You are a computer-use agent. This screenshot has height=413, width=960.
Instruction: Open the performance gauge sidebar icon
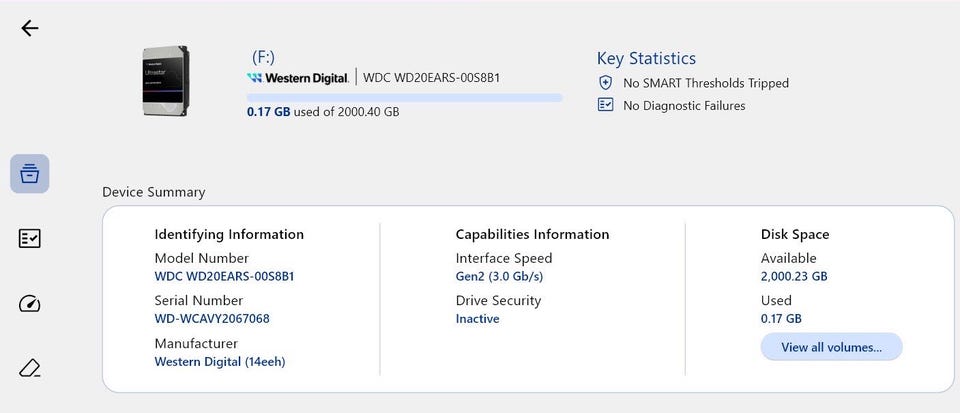pyautogui.click(x=29, y=303)
